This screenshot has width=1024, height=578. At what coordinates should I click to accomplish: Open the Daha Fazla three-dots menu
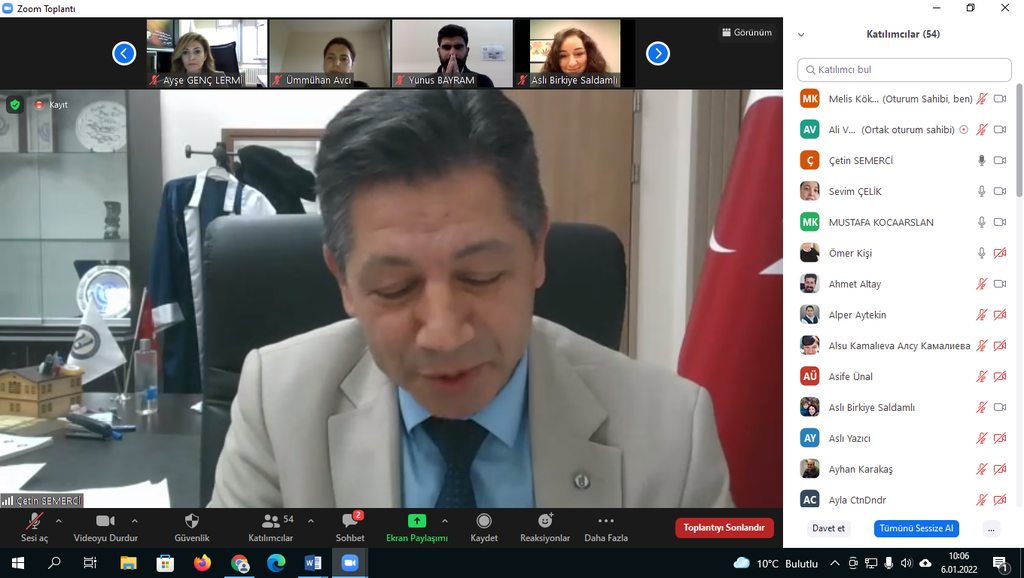pyautogui.click(x=606, y=522)
